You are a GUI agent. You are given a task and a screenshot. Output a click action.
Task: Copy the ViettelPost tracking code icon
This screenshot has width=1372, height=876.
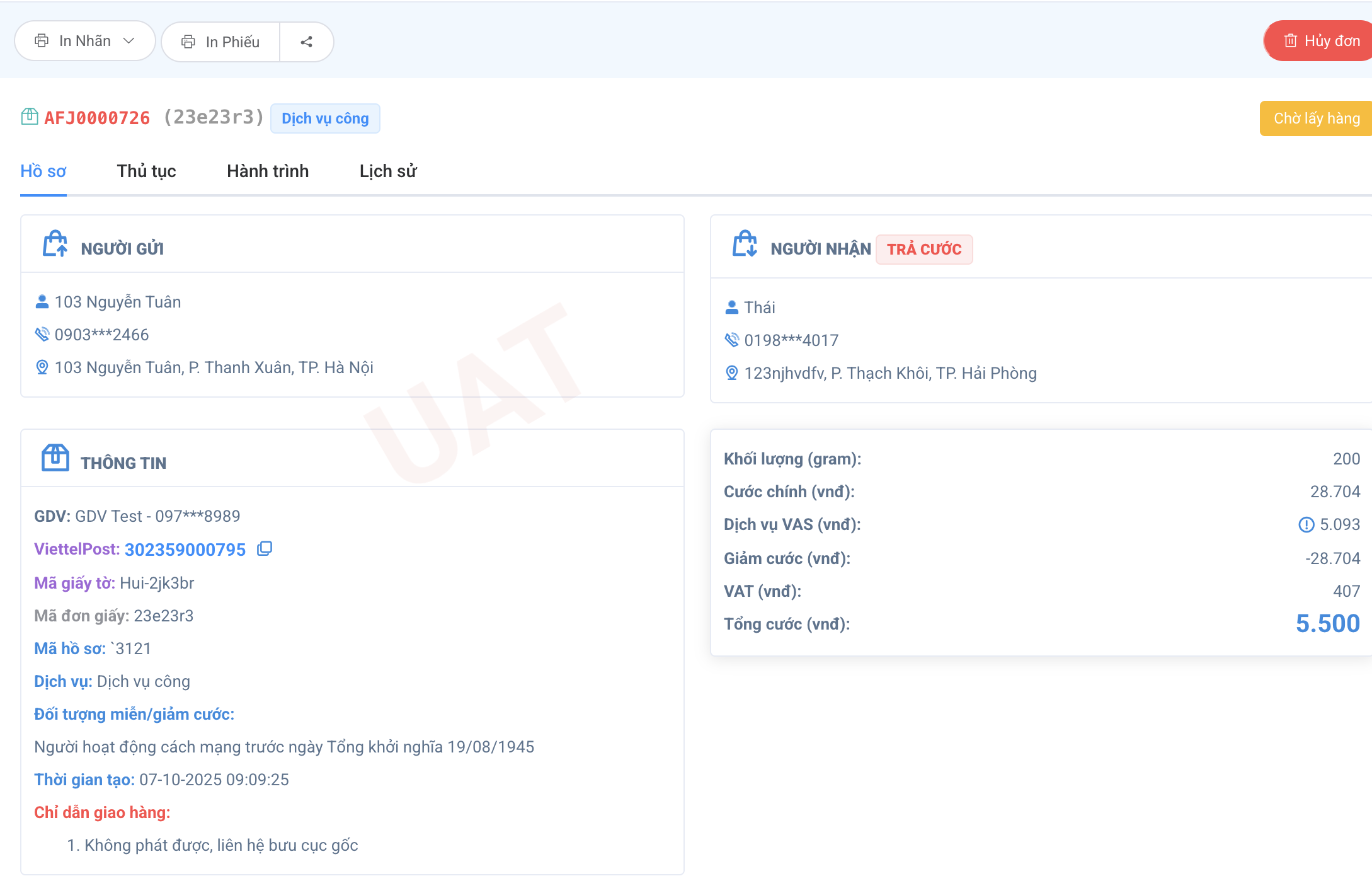click(x=265, y=549)
